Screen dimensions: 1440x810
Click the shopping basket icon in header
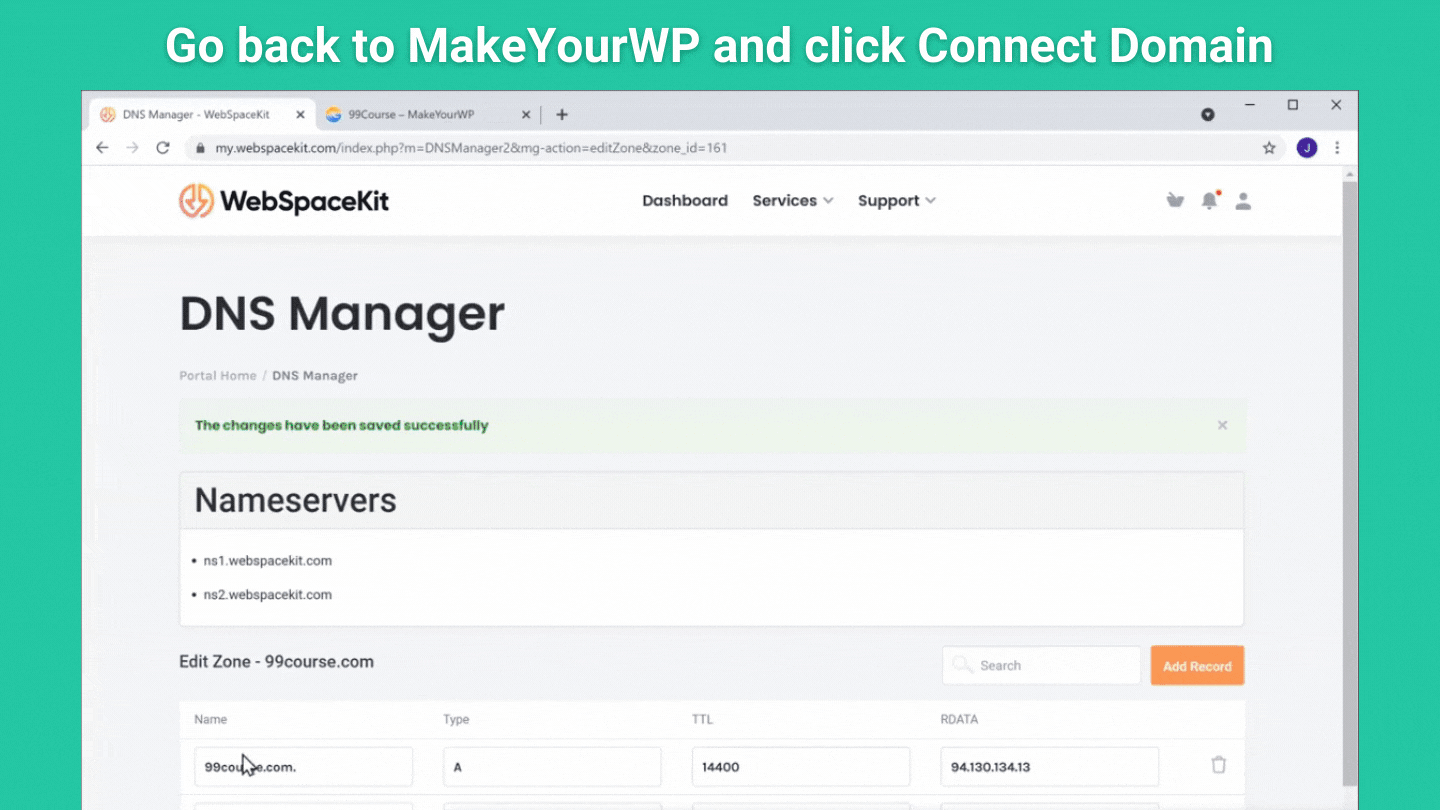(x=1175, y=201)
